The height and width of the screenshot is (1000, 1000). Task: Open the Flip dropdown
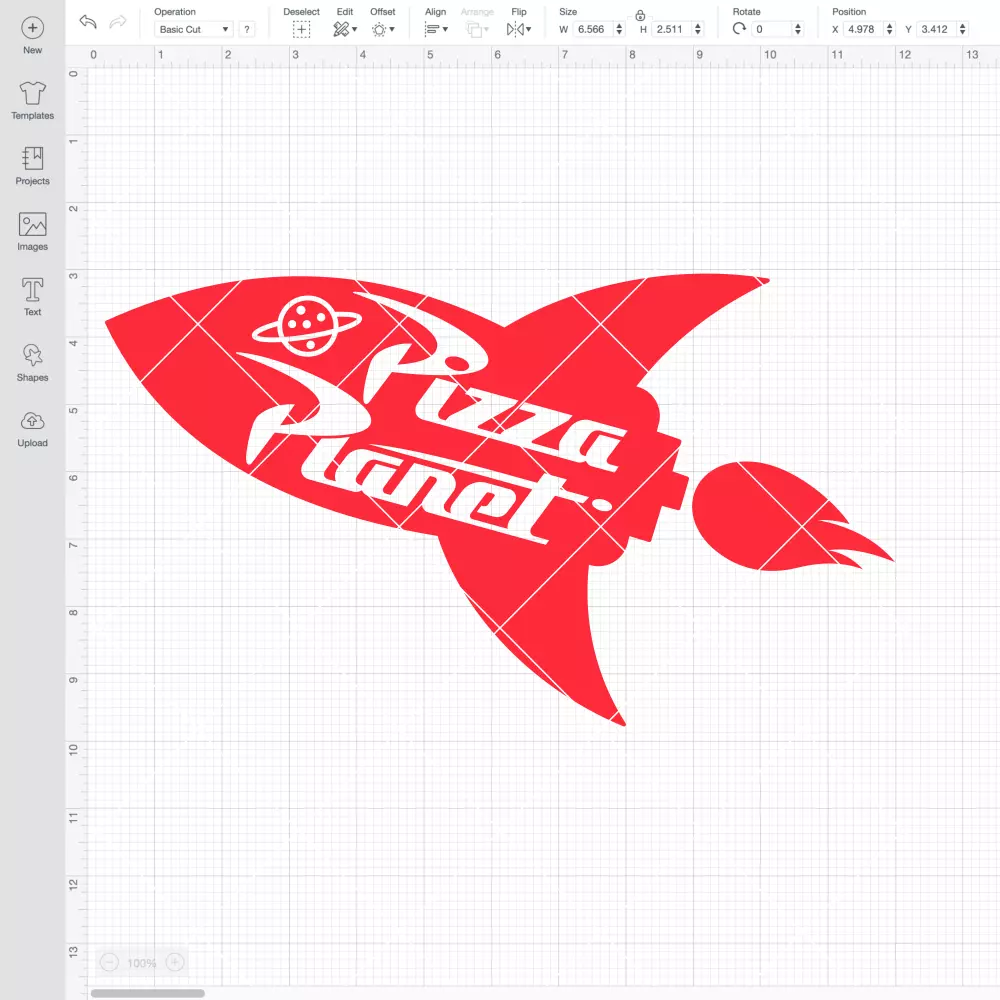click(519, 29)
